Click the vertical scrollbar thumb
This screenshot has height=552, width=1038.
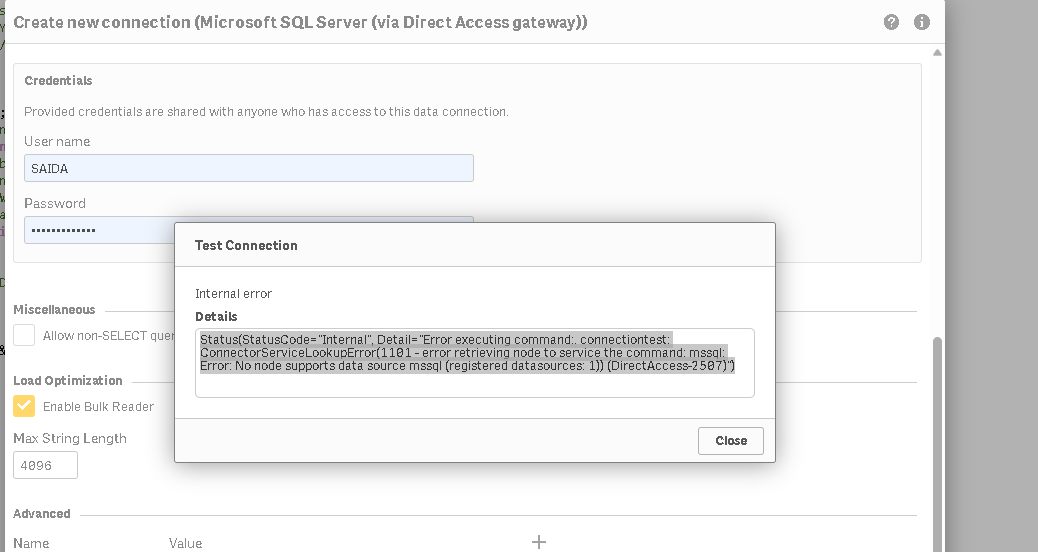[x=937, y=440]
